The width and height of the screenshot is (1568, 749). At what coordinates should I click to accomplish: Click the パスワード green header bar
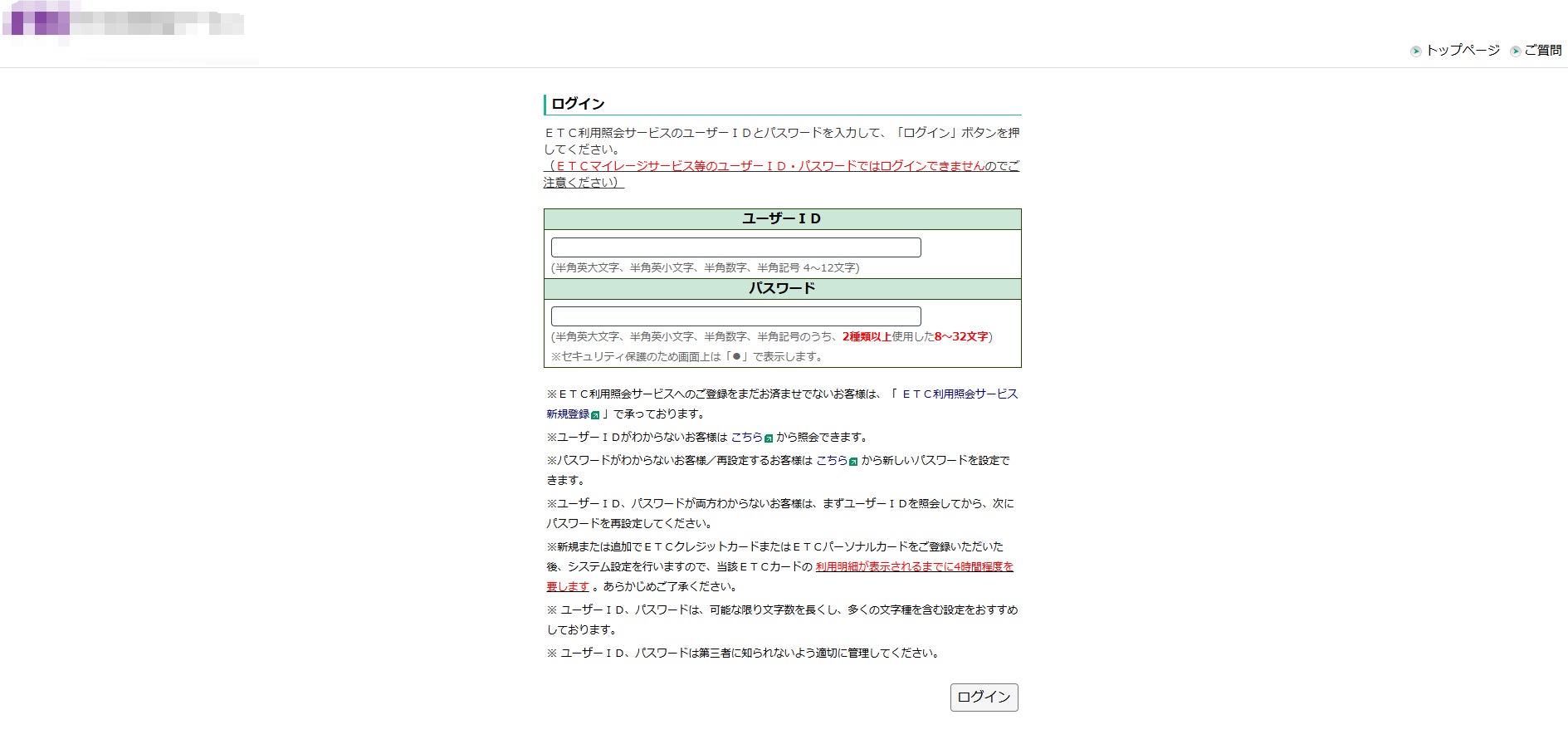click(782, 289)
